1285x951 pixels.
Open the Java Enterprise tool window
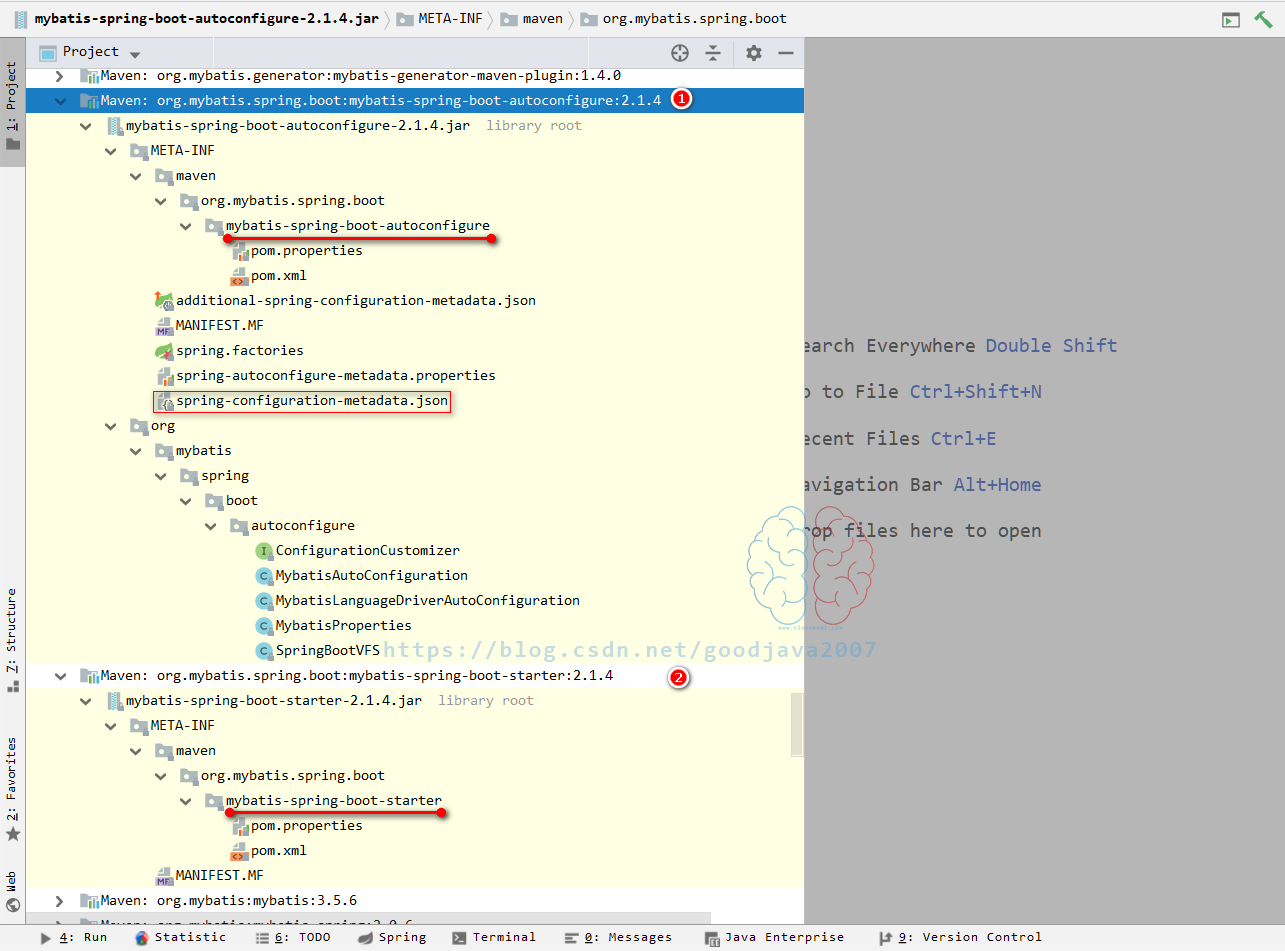(x=774, y=938)
